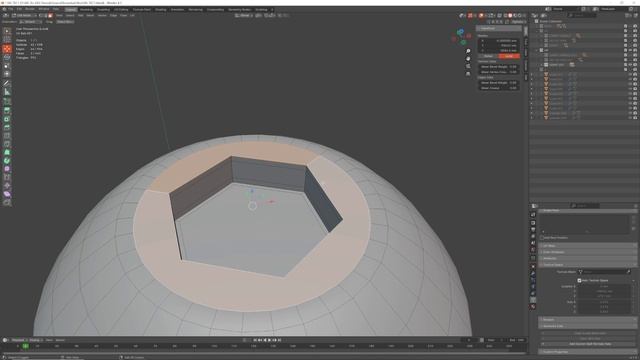Select the Smooth tool
640x360 pixels.
click(x=7, y=169)
